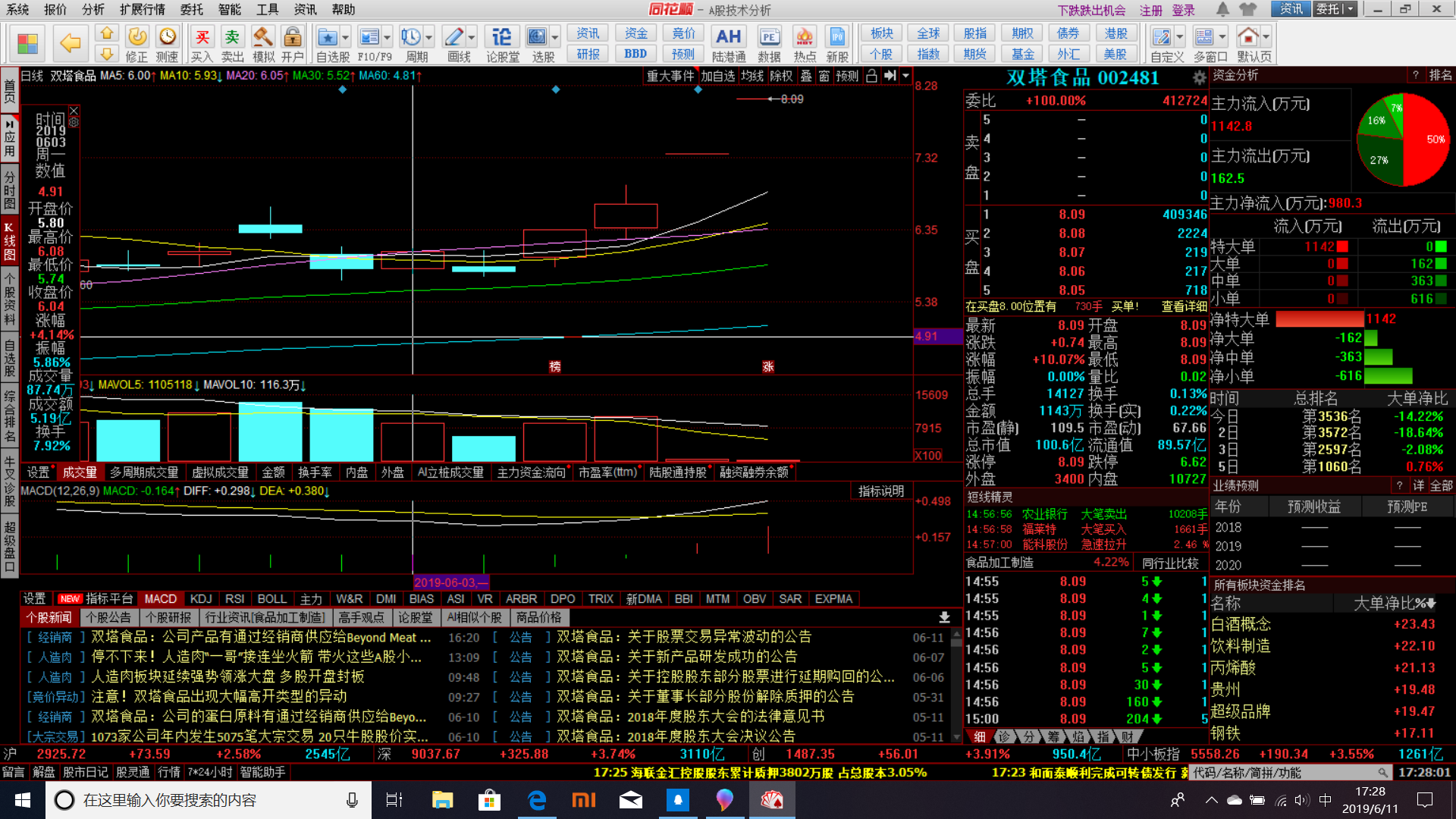
Task: Open the 新股 IPO icon
Action: pos(837,43)
